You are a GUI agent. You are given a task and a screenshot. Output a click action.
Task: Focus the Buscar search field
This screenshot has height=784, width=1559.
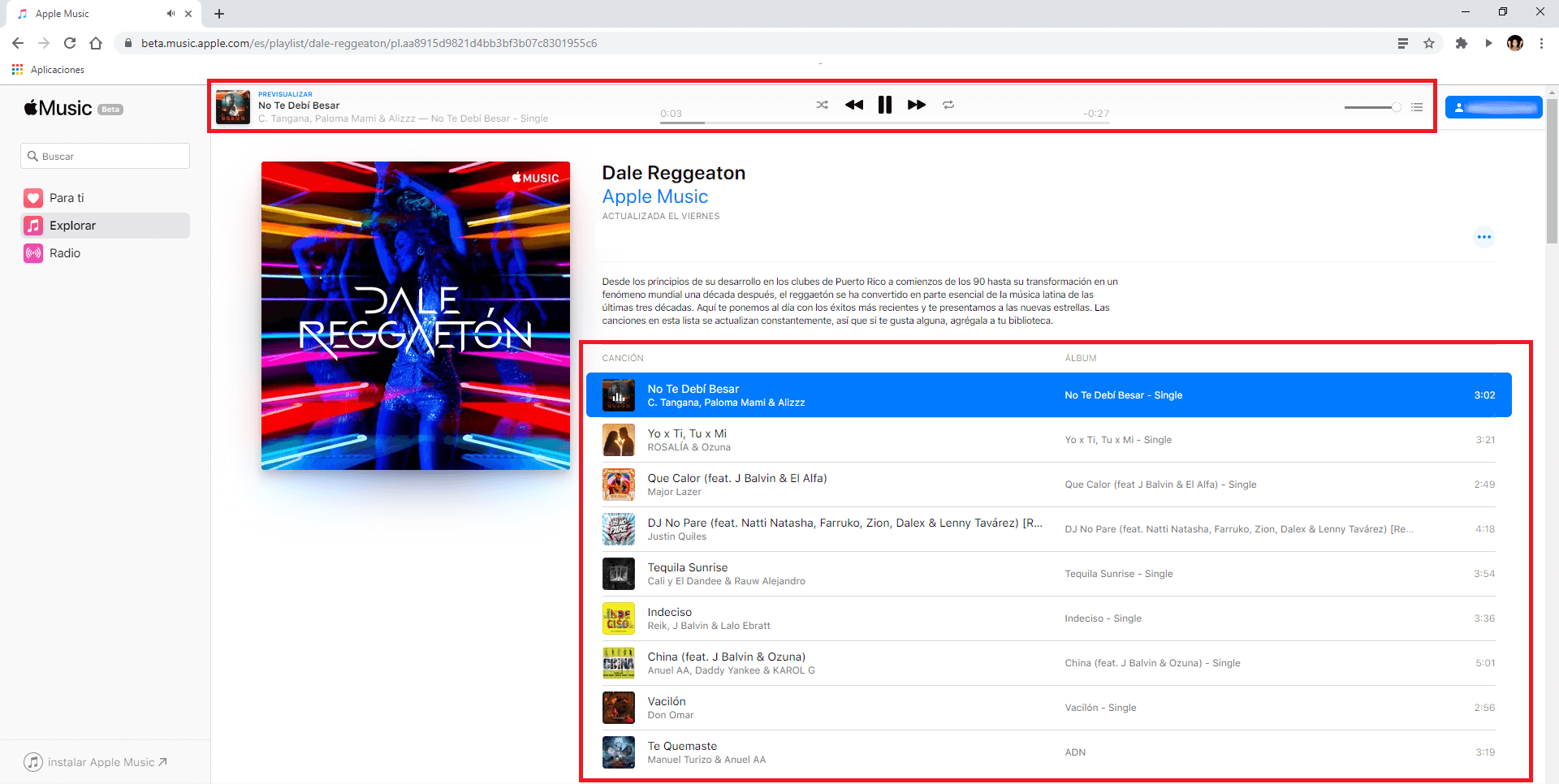point(105,156)
